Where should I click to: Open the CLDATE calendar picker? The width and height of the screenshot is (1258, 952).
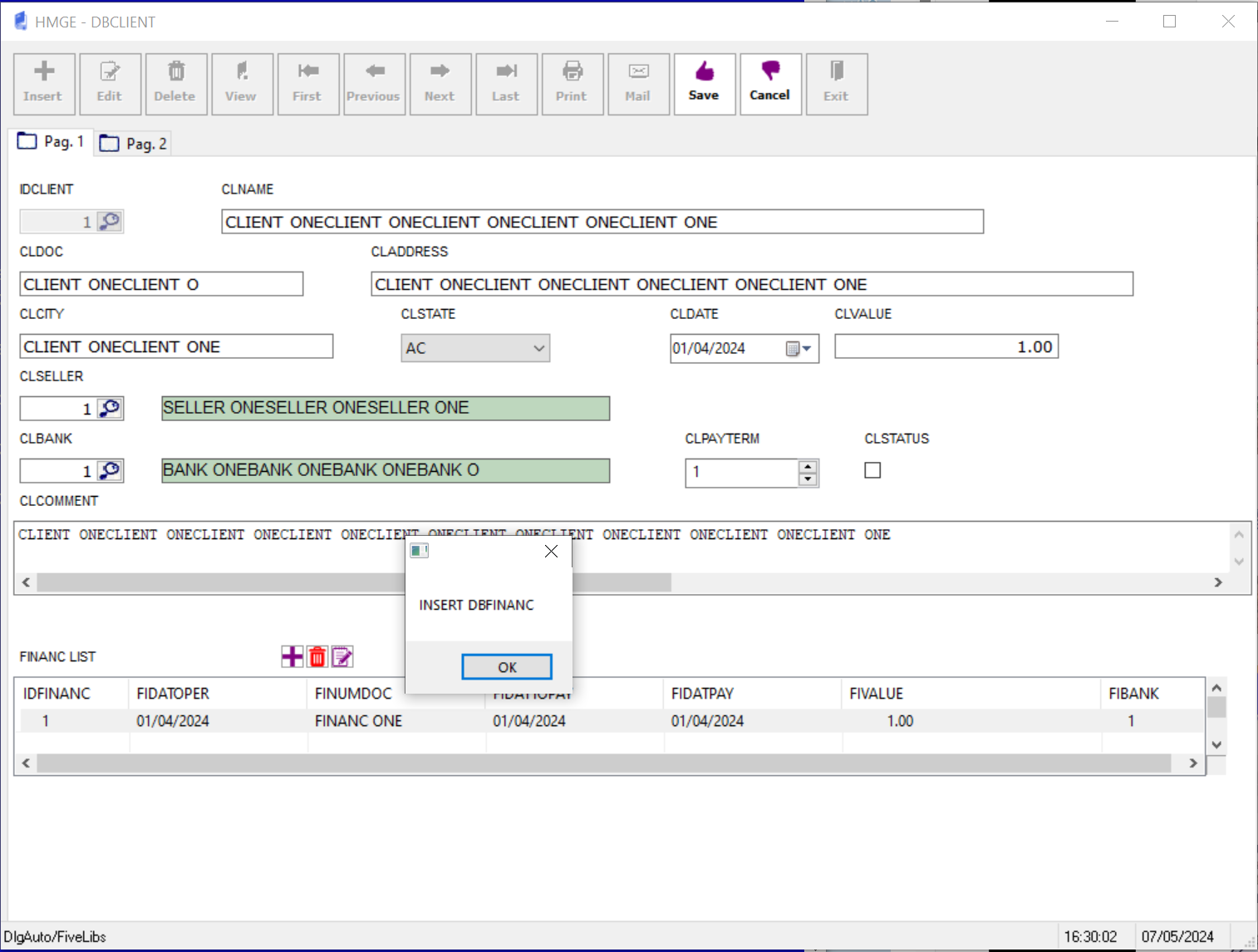799,349
